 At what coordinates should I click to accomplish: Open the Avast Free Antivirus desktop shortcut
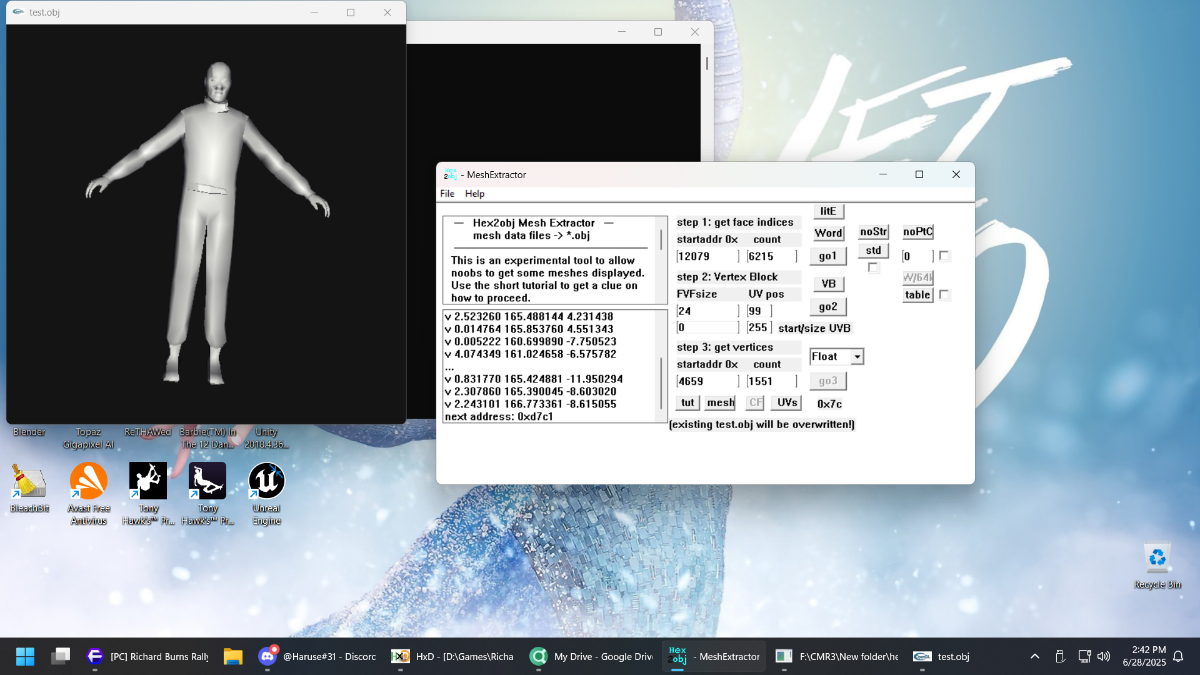click(x=88, y=494)
